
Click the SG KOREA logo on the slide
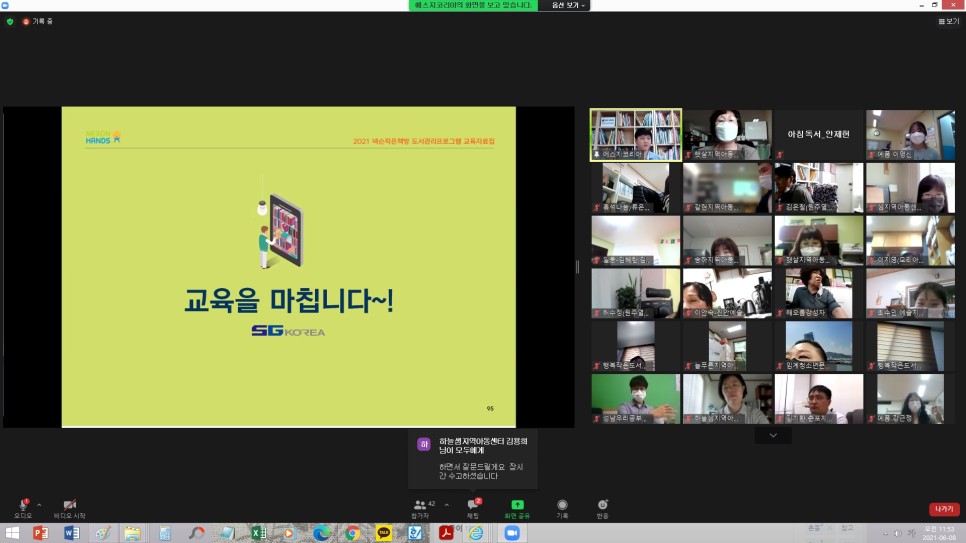coord(288,331)
